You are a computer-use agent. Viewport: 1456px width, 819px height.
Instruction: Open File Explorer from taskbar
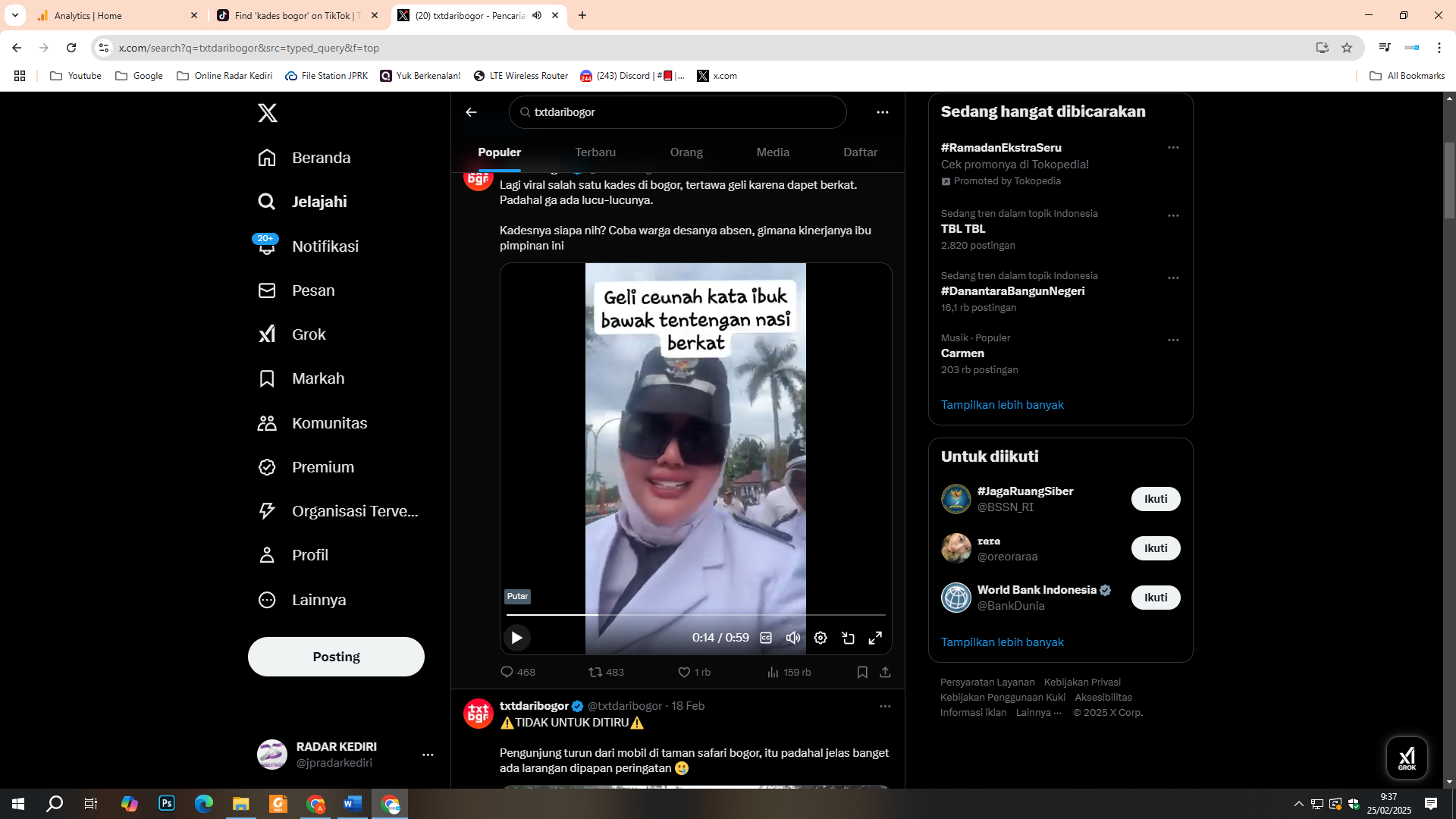[x=241, y=804]
